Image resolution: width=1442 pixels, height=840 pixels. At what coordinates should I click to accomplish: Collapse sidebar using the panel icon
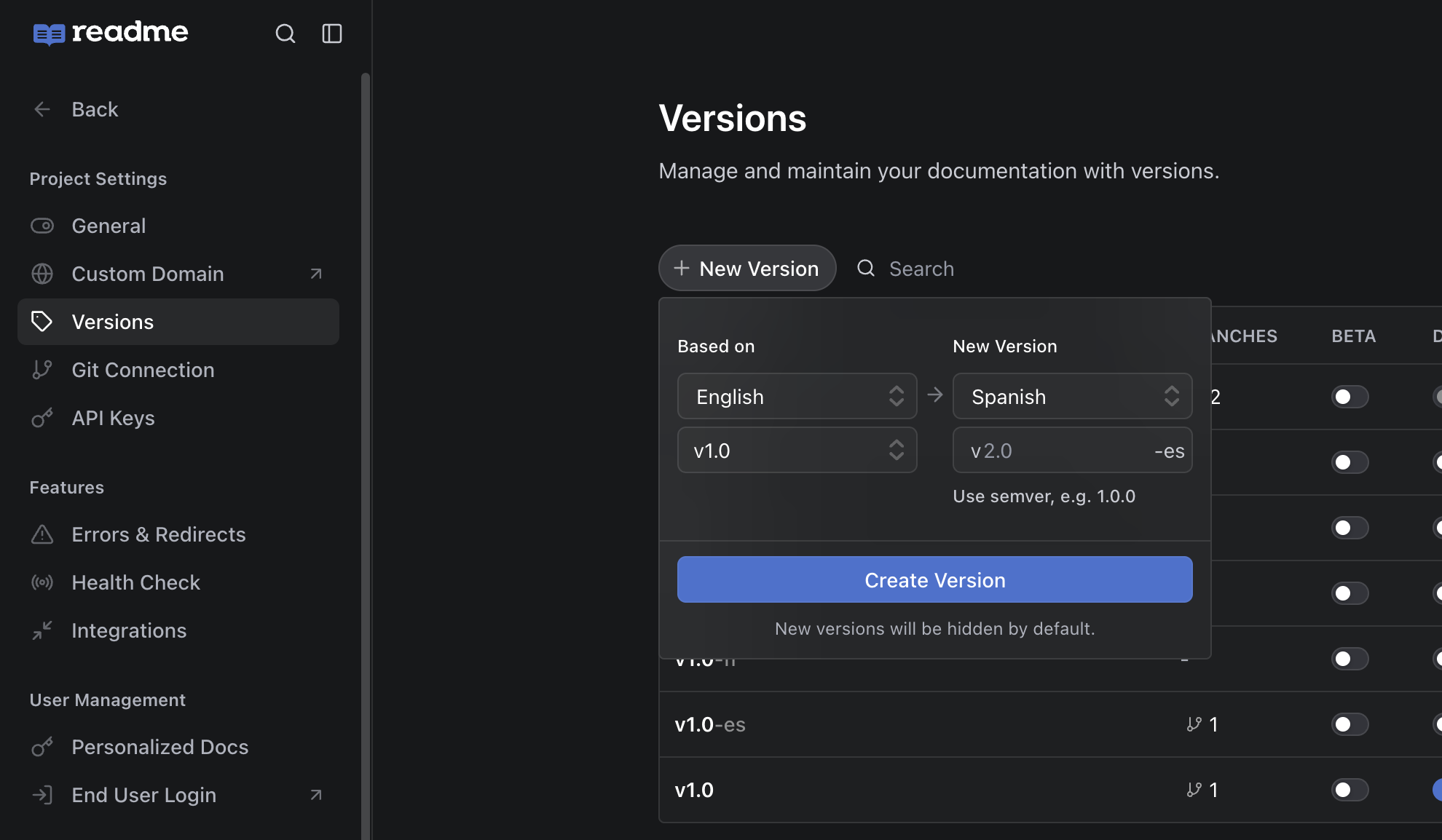point(332,33)
